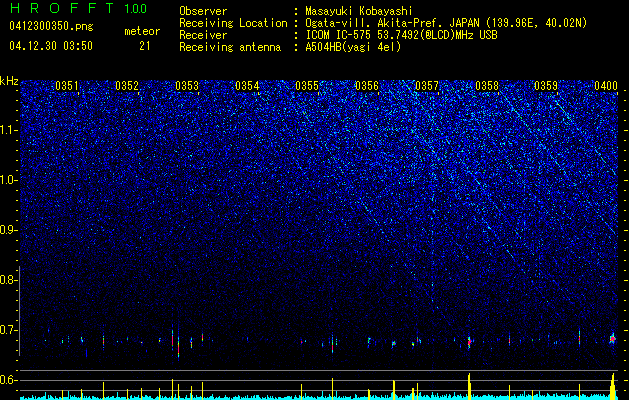The width and height of the screenshot is (629, 400).
Task: Select the version number 1.0.0
Action: tap(136, 8)
